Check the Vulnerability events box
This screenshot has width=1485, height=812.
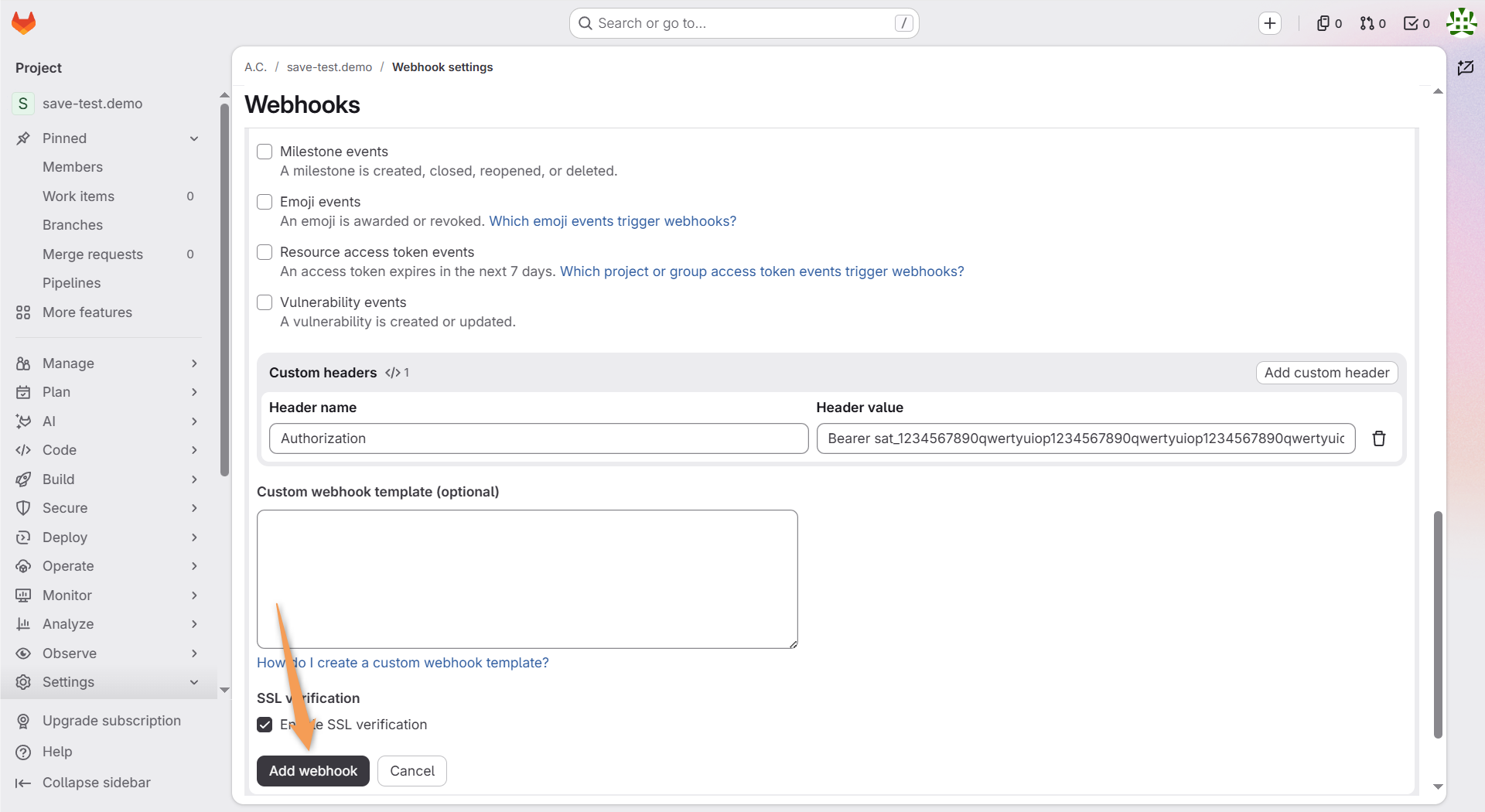pos(265,302)
